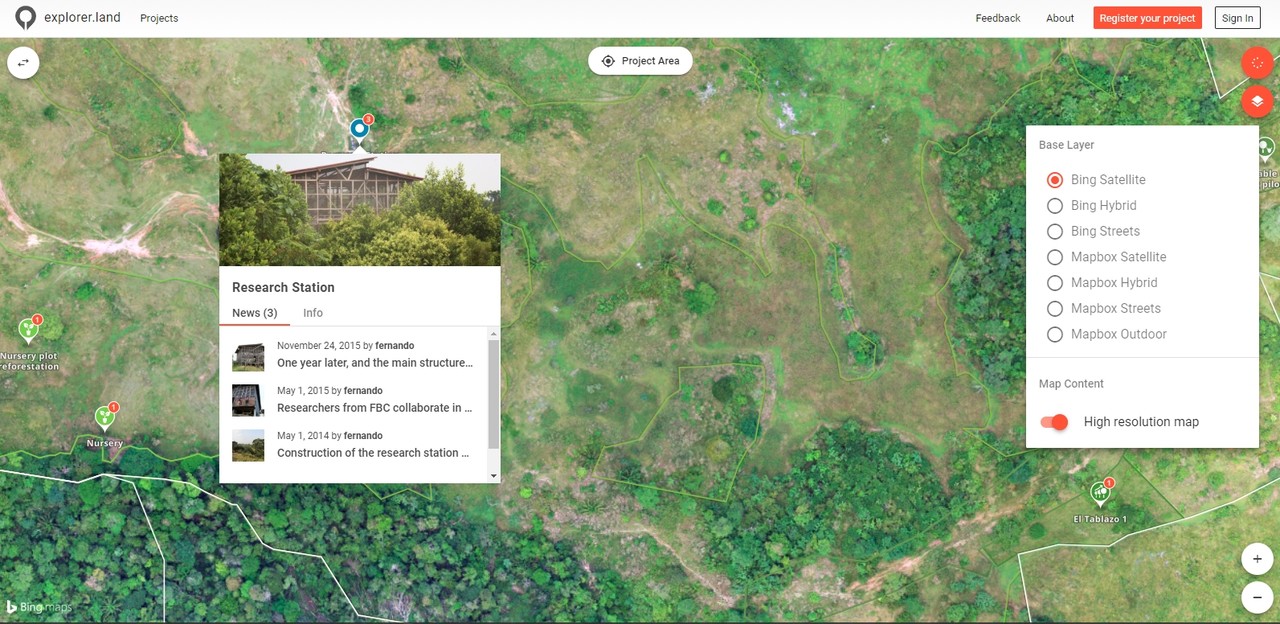Disable the High resolution map toggle

[1055, 422]
